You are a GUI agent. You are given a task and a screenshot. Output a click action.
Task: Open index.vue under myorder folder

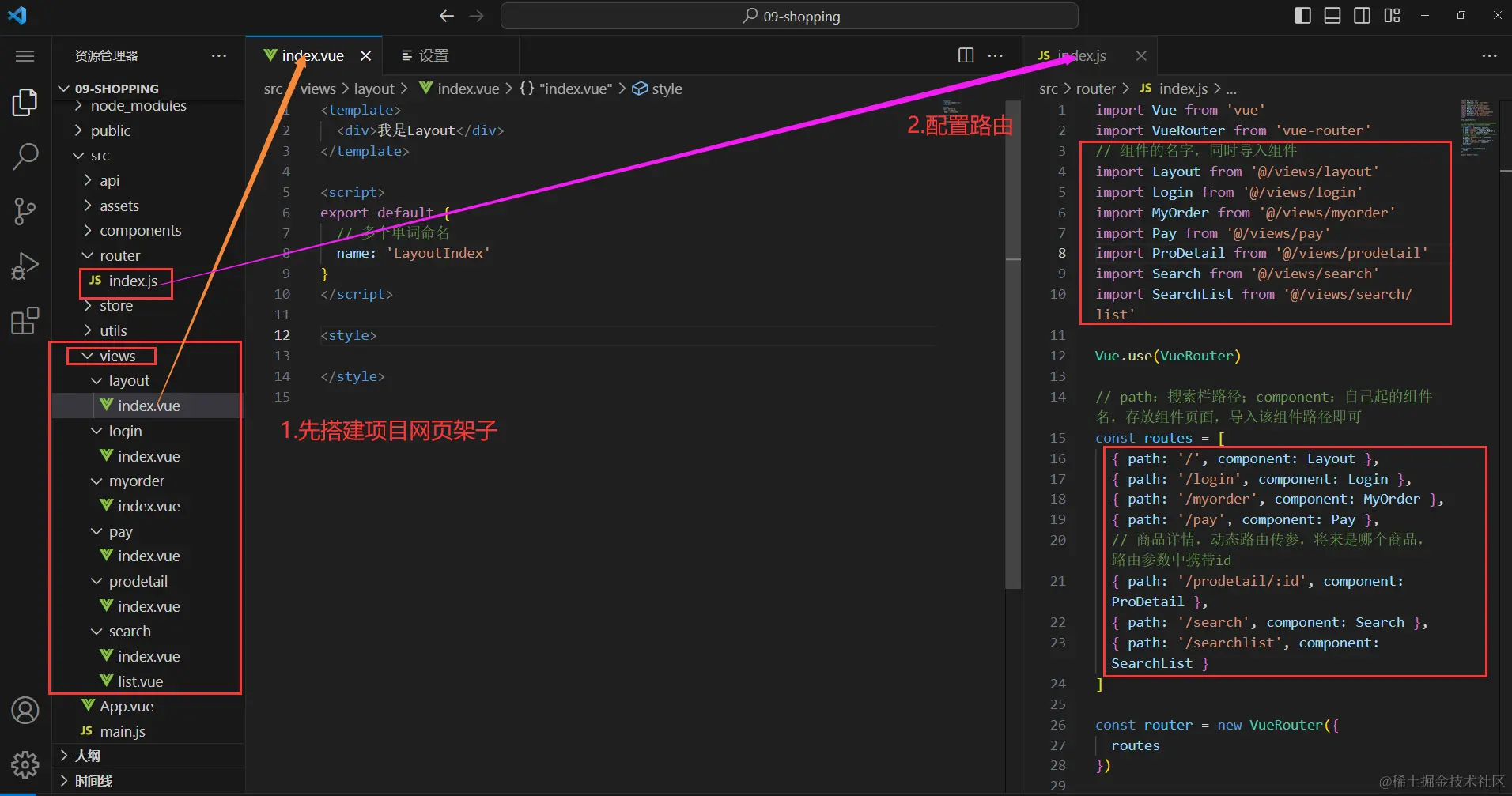(x=149, y=507)
